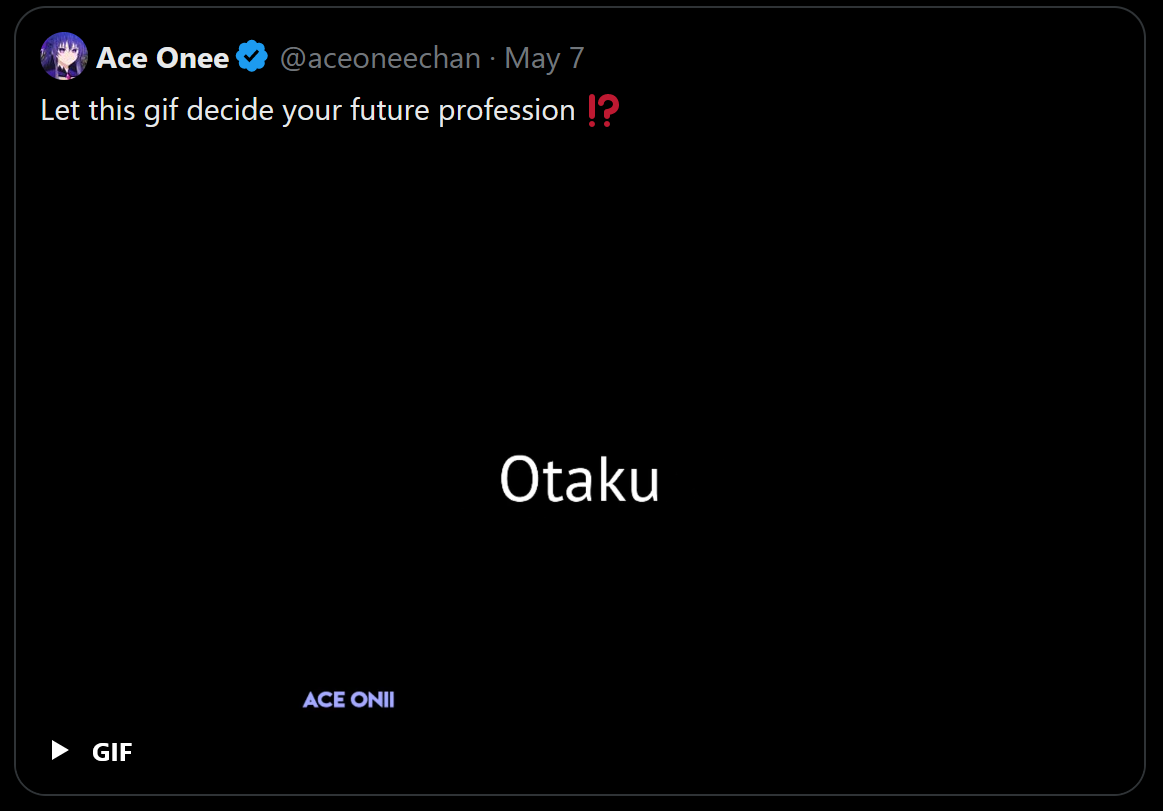The width and height of the screenshot is (1163, 811).
Task: Click the white GIF label badge
Action: (x=112, y=752)
